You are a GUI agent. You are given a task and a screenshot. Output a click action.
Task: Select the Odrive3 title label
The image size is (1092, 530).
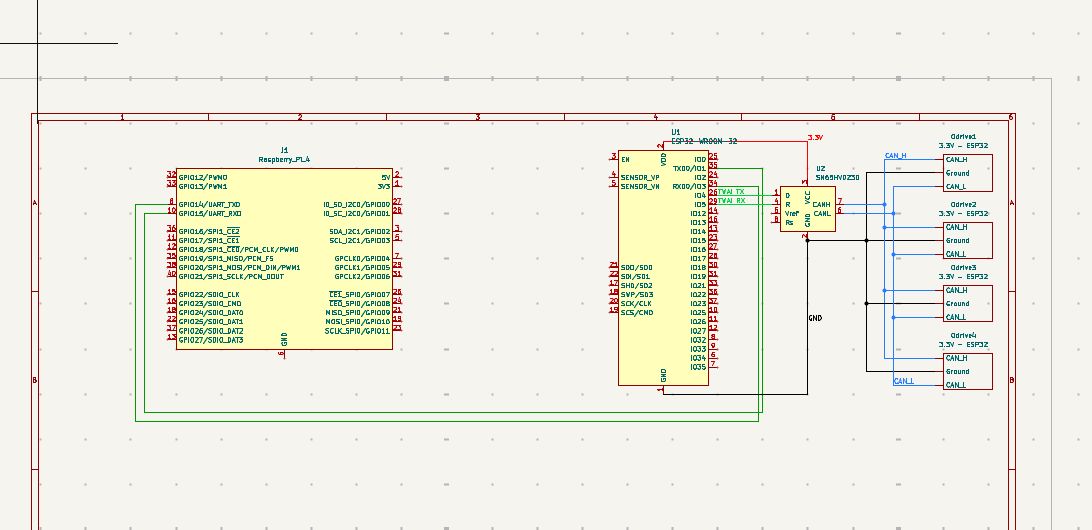pyautogui.click(x=964, y=268)
